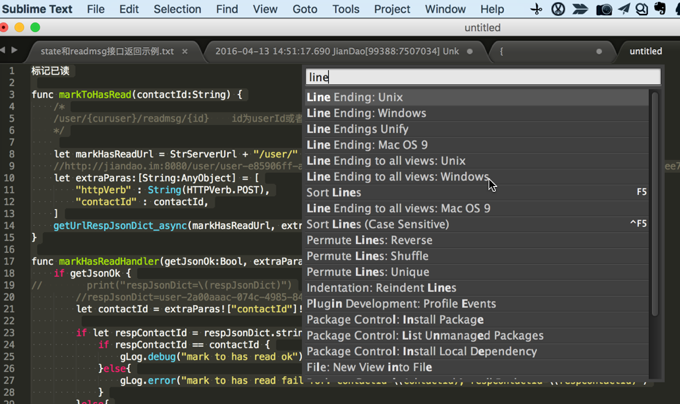
Task: Click the camera icon in the menu bar
Action: pyautogui.click(x=604, y=9)
